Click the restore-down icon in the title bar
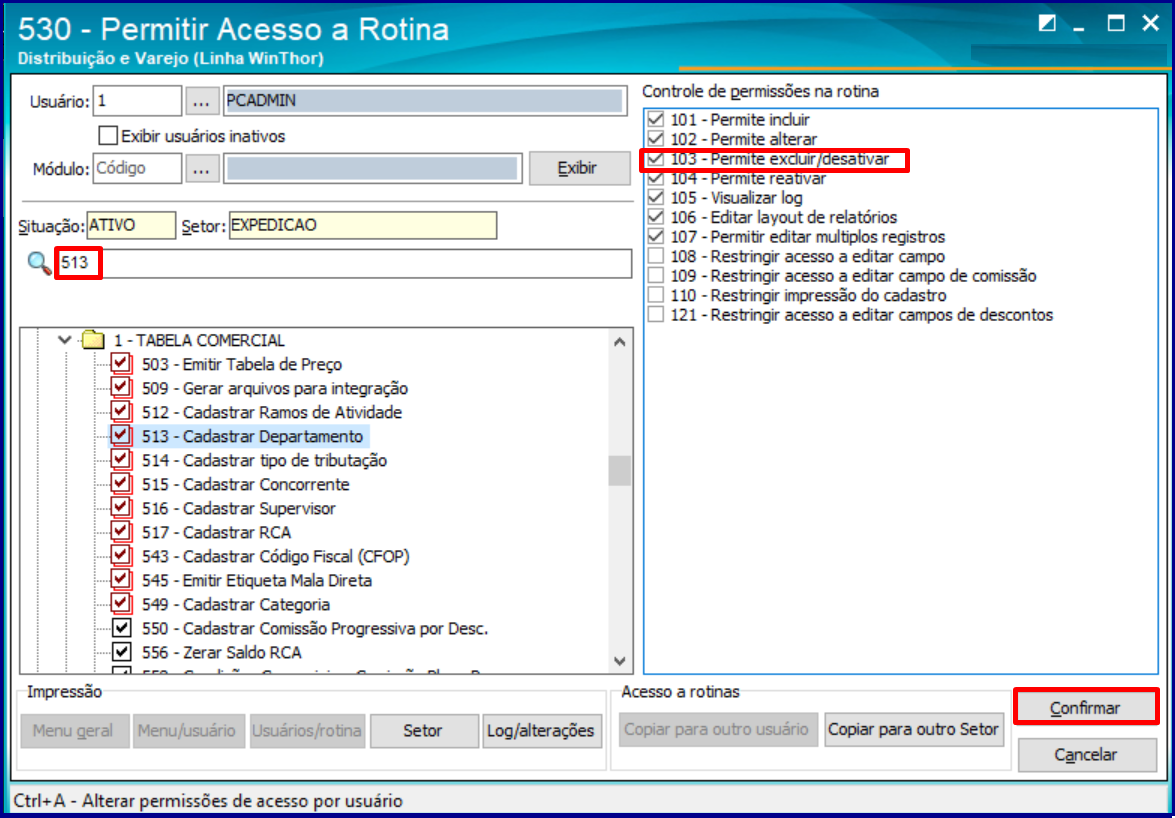 [1047, 24]
